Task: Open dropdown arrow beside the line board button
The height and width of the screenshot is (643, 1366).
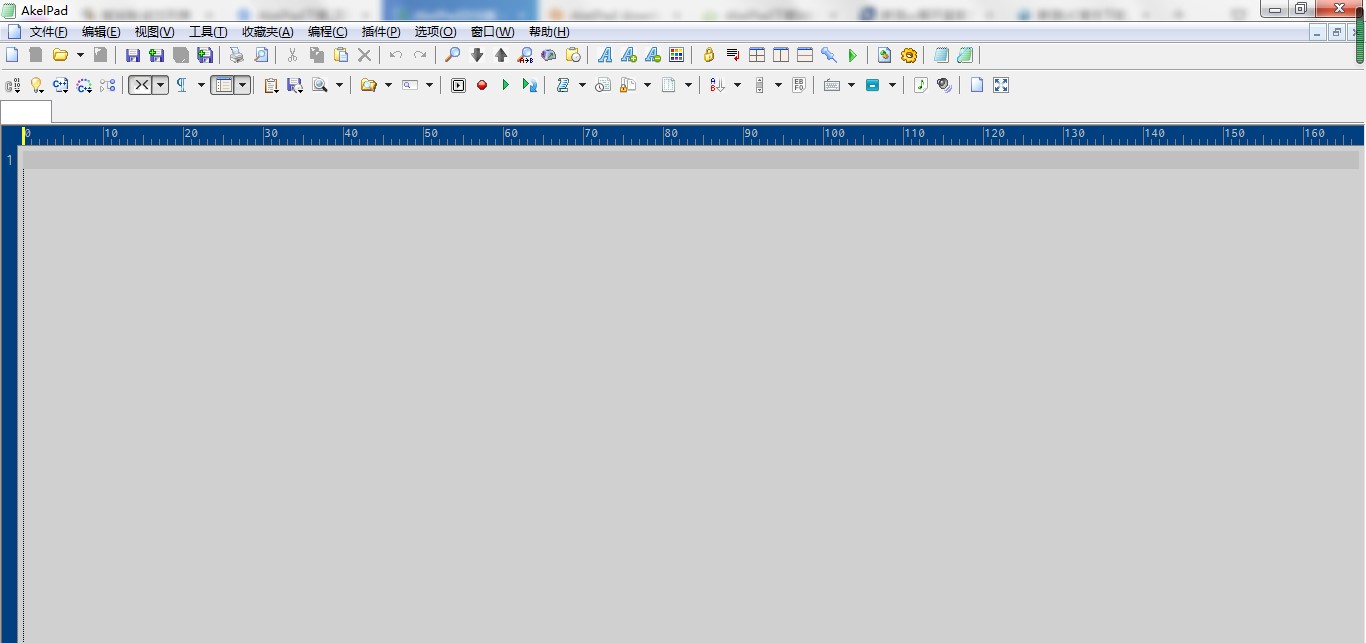Action: click(242, 85)
